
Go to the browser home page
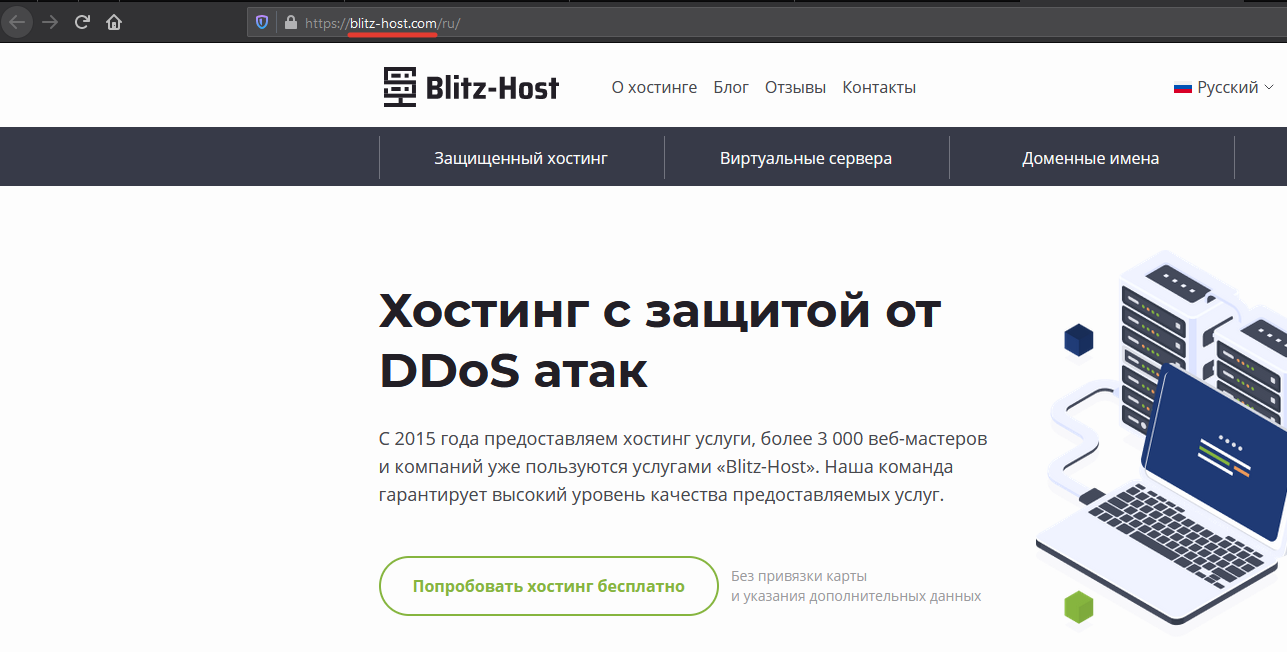(x=114, y=22)
